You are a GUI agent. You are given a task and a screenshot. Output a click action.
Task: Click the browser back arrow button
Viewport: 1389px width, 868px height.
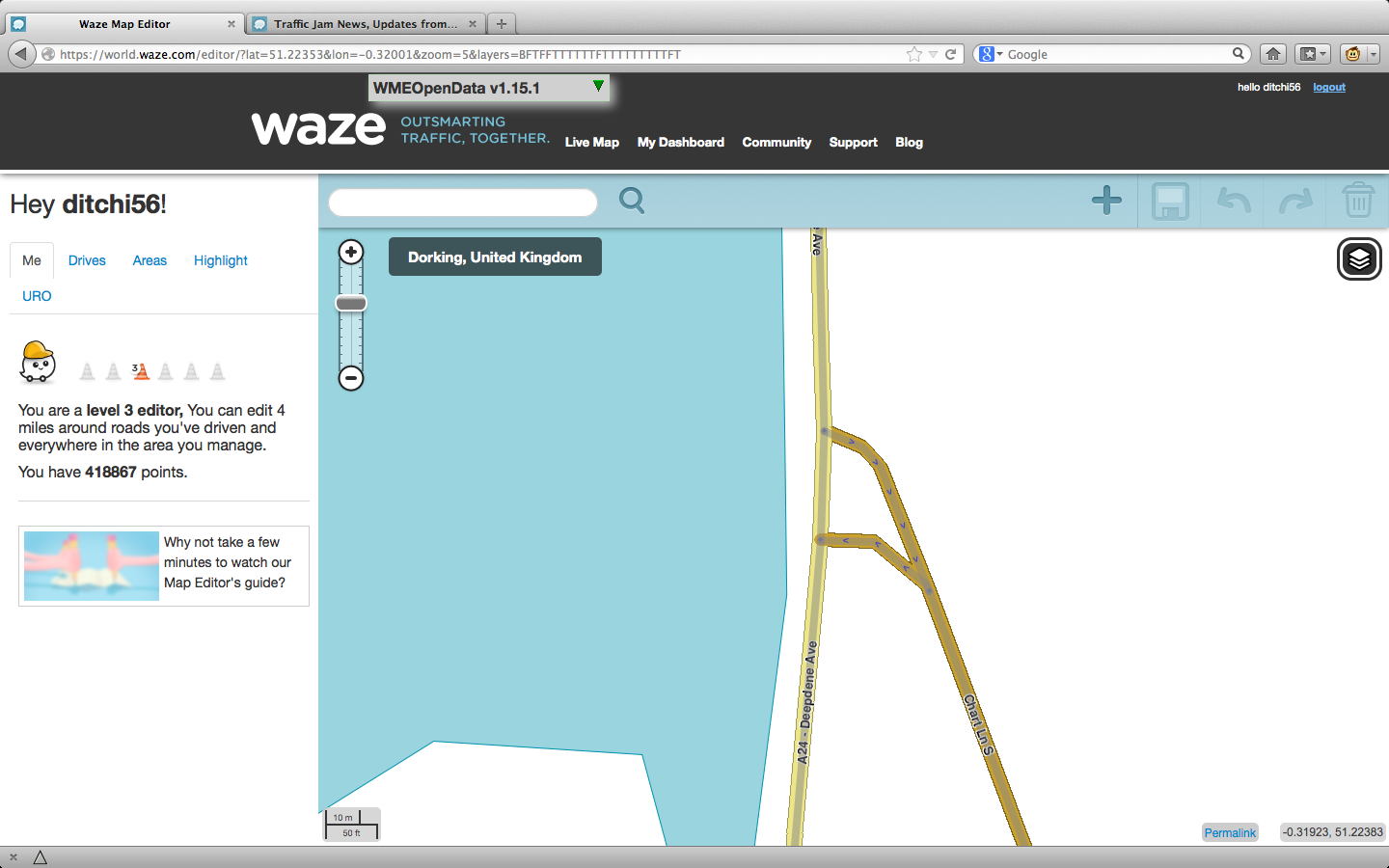click(21, 54)
